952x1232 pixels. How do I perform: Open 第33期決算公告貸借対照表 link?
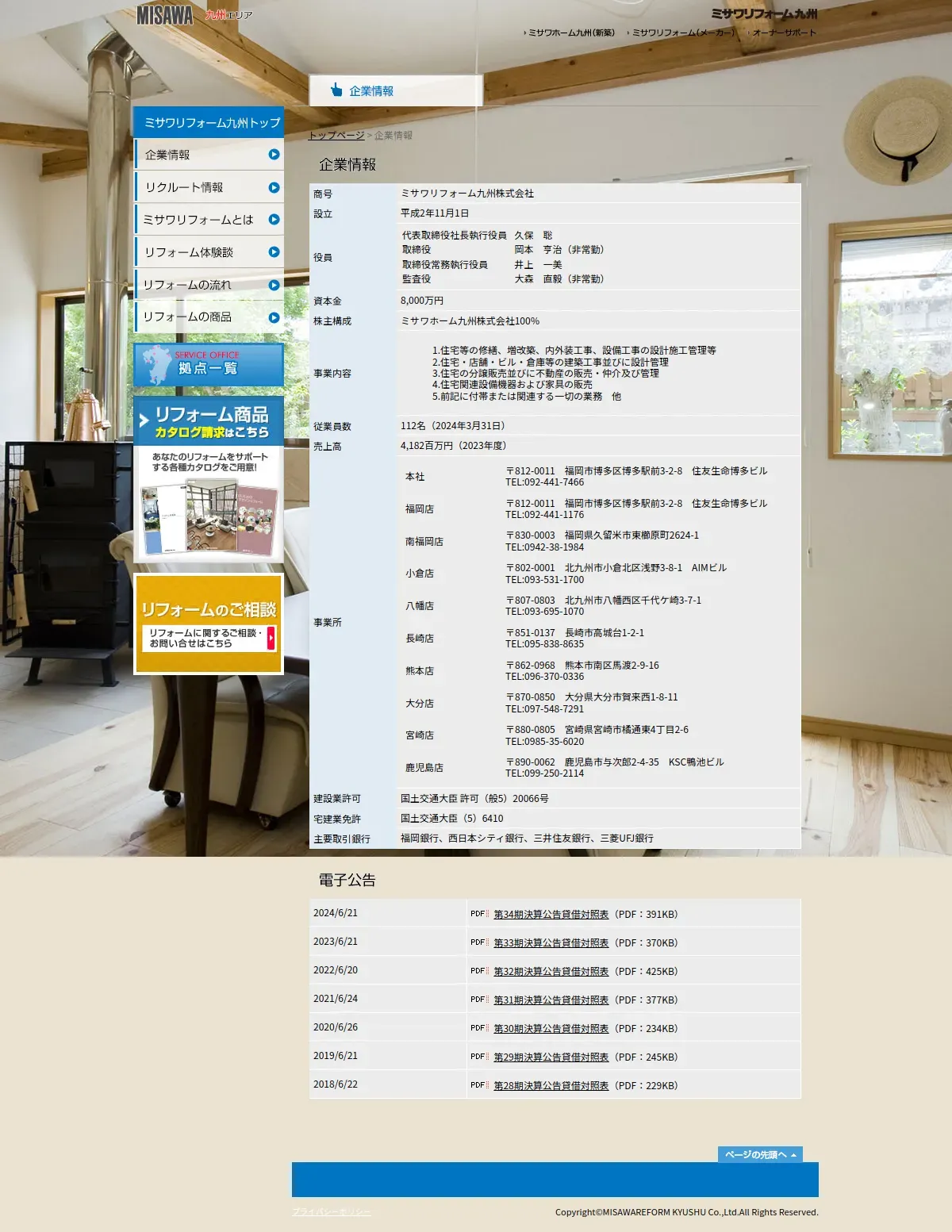pyautogui.click(x=551, y=943)
